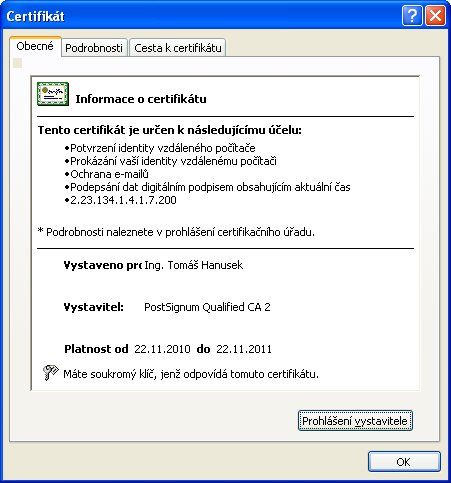Click the Certifikát title bar
The width and height of the screenshot is (451, 483).
click(x=200, y=16)
